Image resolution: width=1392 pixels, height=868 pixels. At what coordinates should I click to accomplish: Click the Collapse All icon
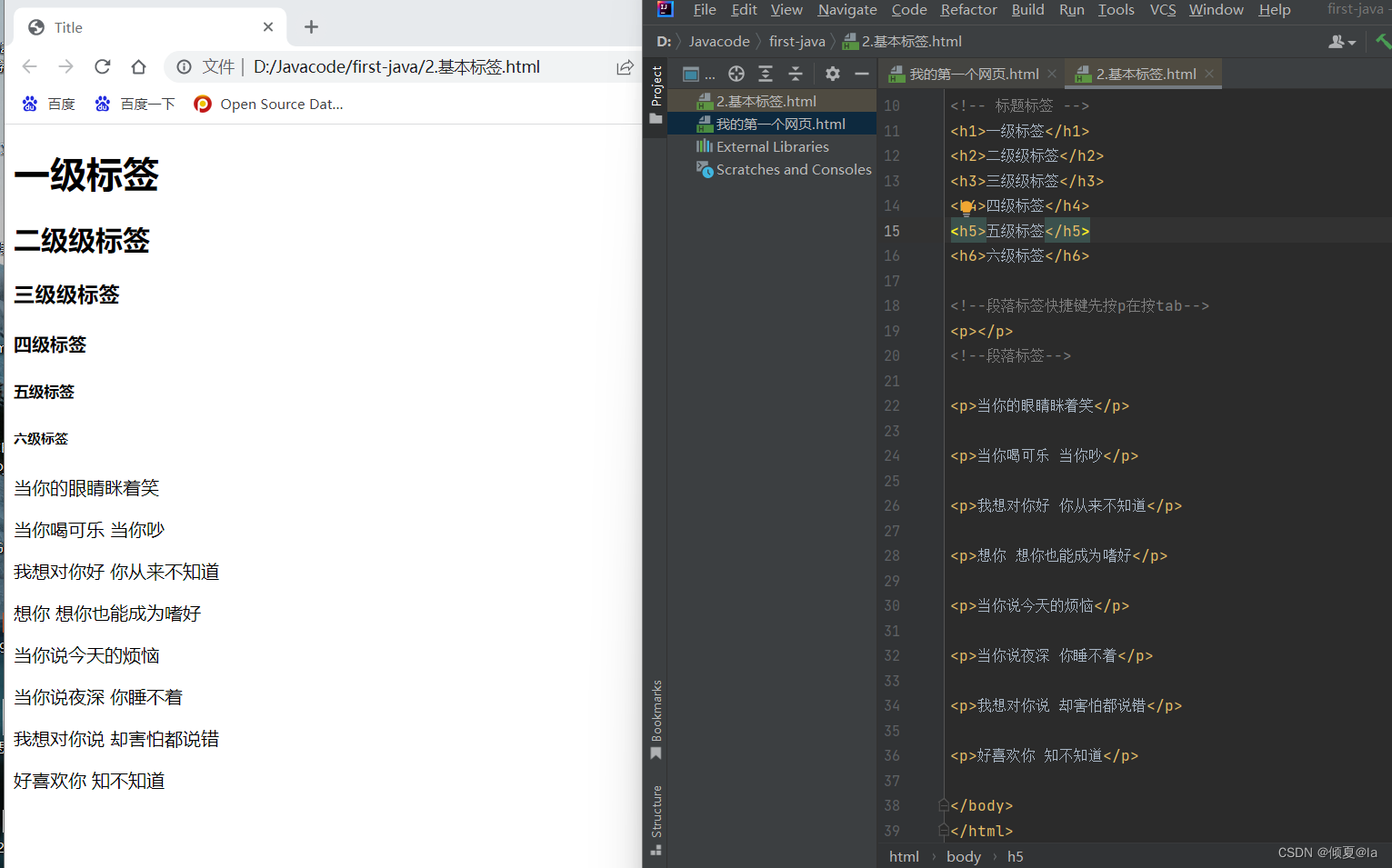click(796, 74)
